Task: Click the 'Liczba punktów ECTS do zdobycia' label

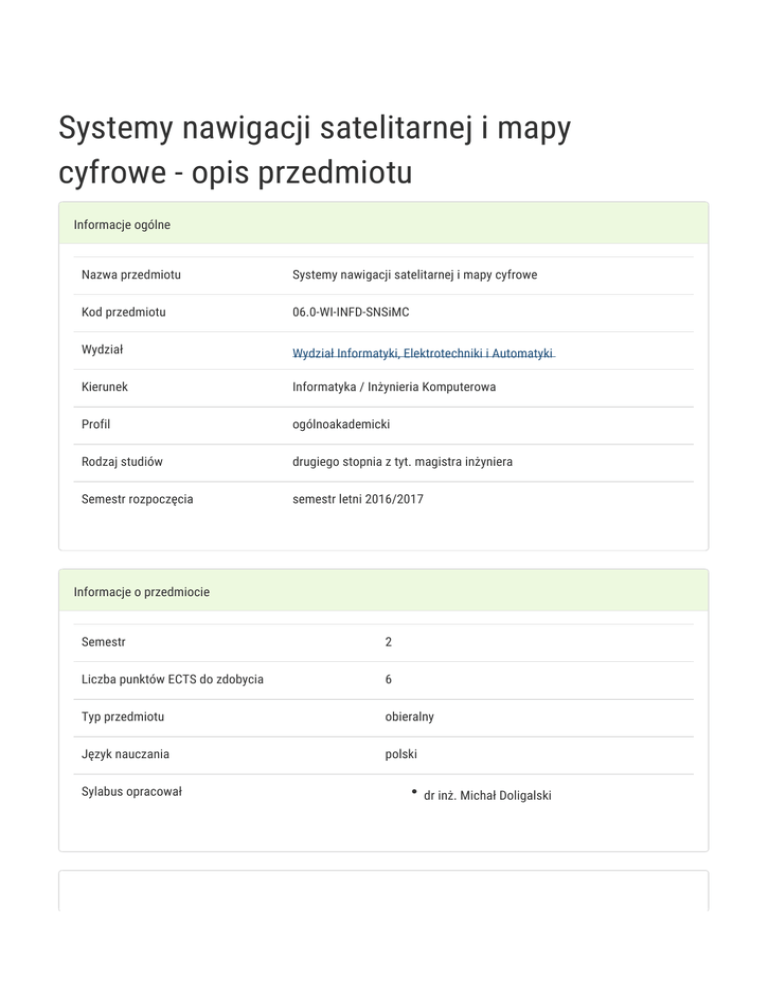Action: pyautogui.click(x=172, y=680)
